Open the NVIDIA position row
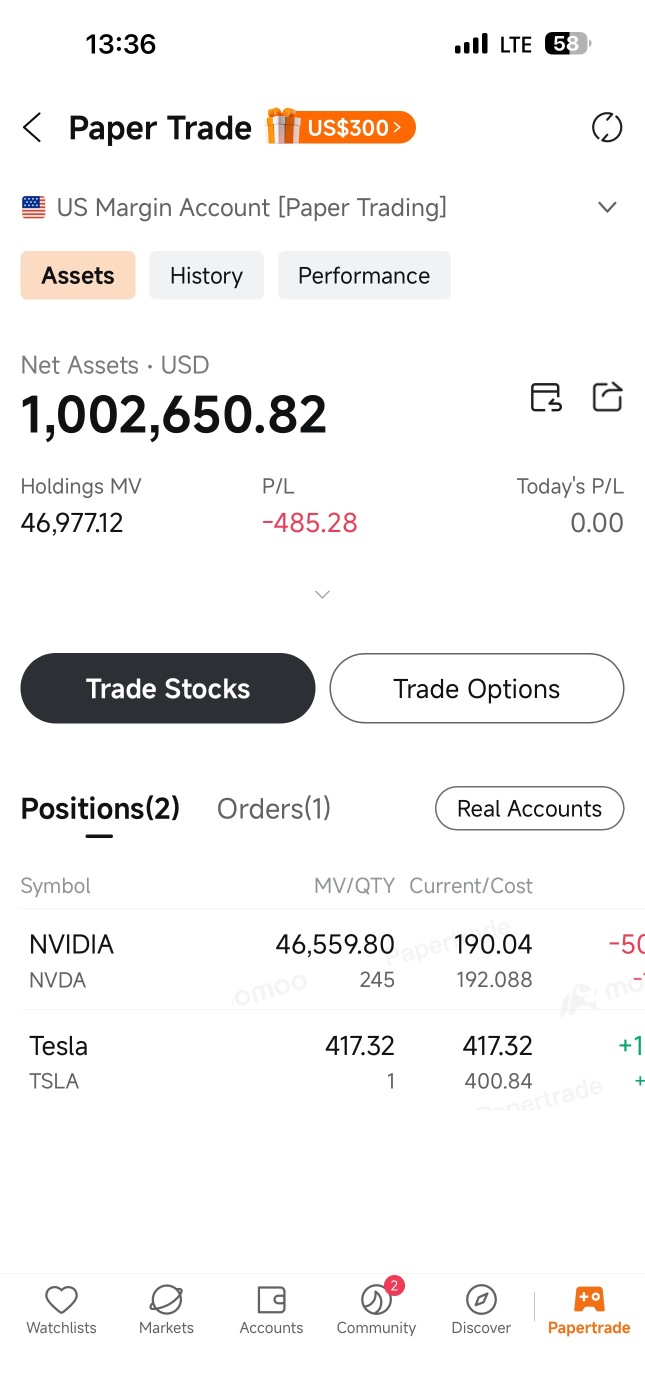The image size is (645, 1398). 322,960
